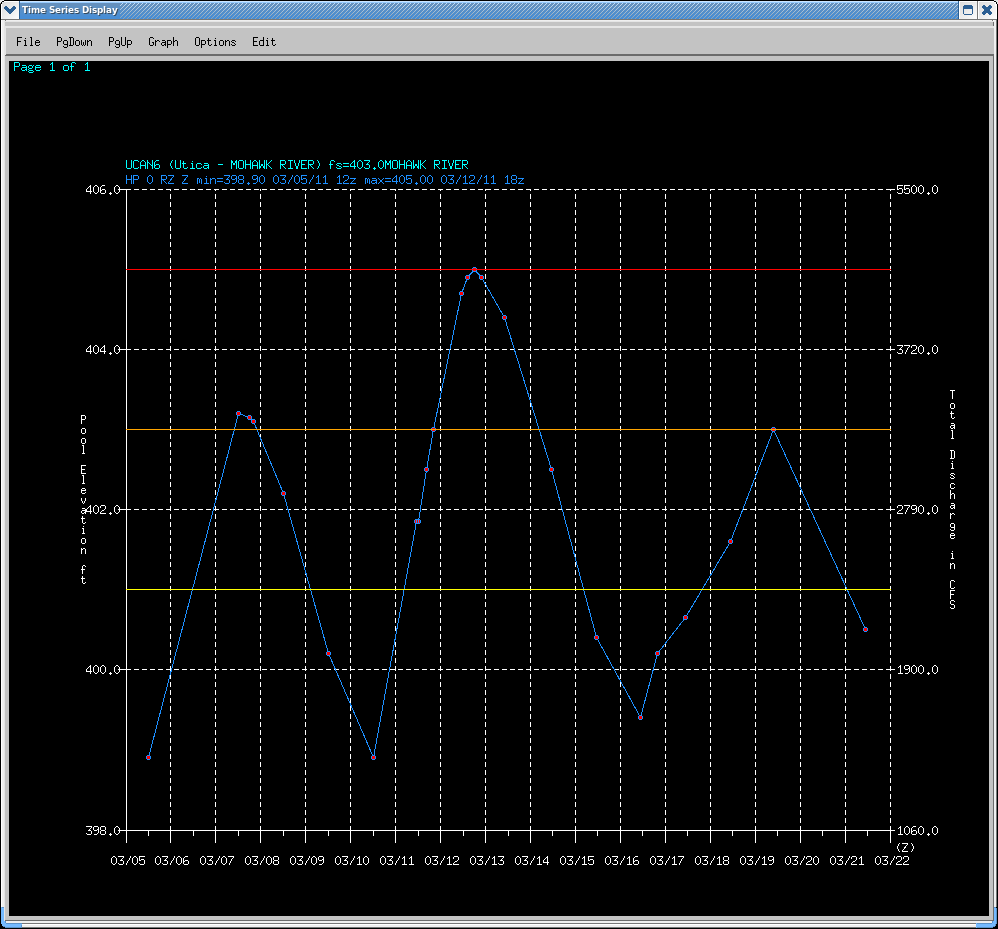
Task: Click the 5500.0 discharge axis label
Action: (917, 190)
